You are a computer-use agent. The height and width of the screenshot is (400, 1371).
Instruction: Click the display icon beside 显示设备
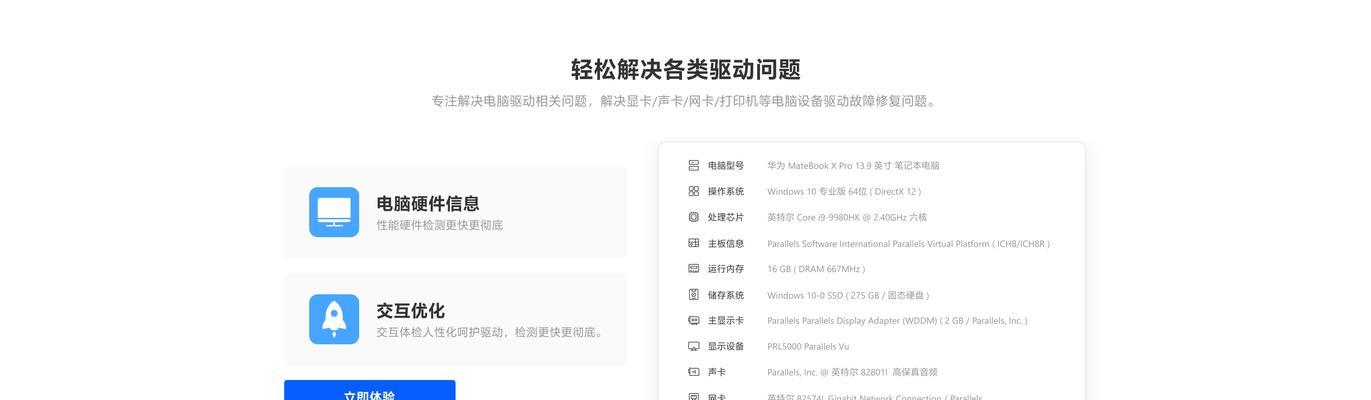694,346
